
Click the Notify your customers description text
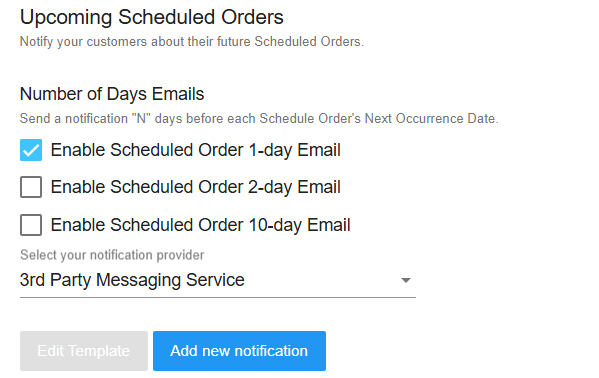pos(192,42)
